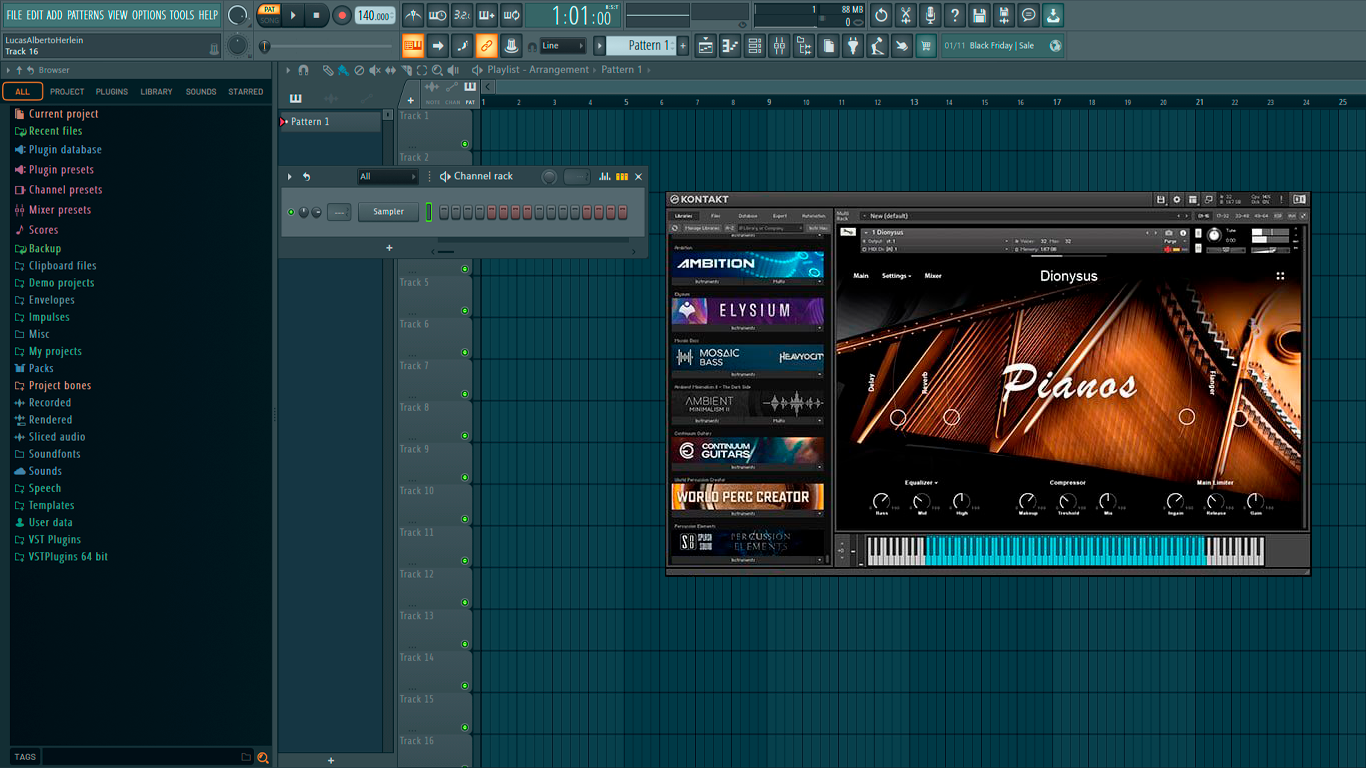
Task: Click the shopping cart content library icon
Action: pos(926,45)
